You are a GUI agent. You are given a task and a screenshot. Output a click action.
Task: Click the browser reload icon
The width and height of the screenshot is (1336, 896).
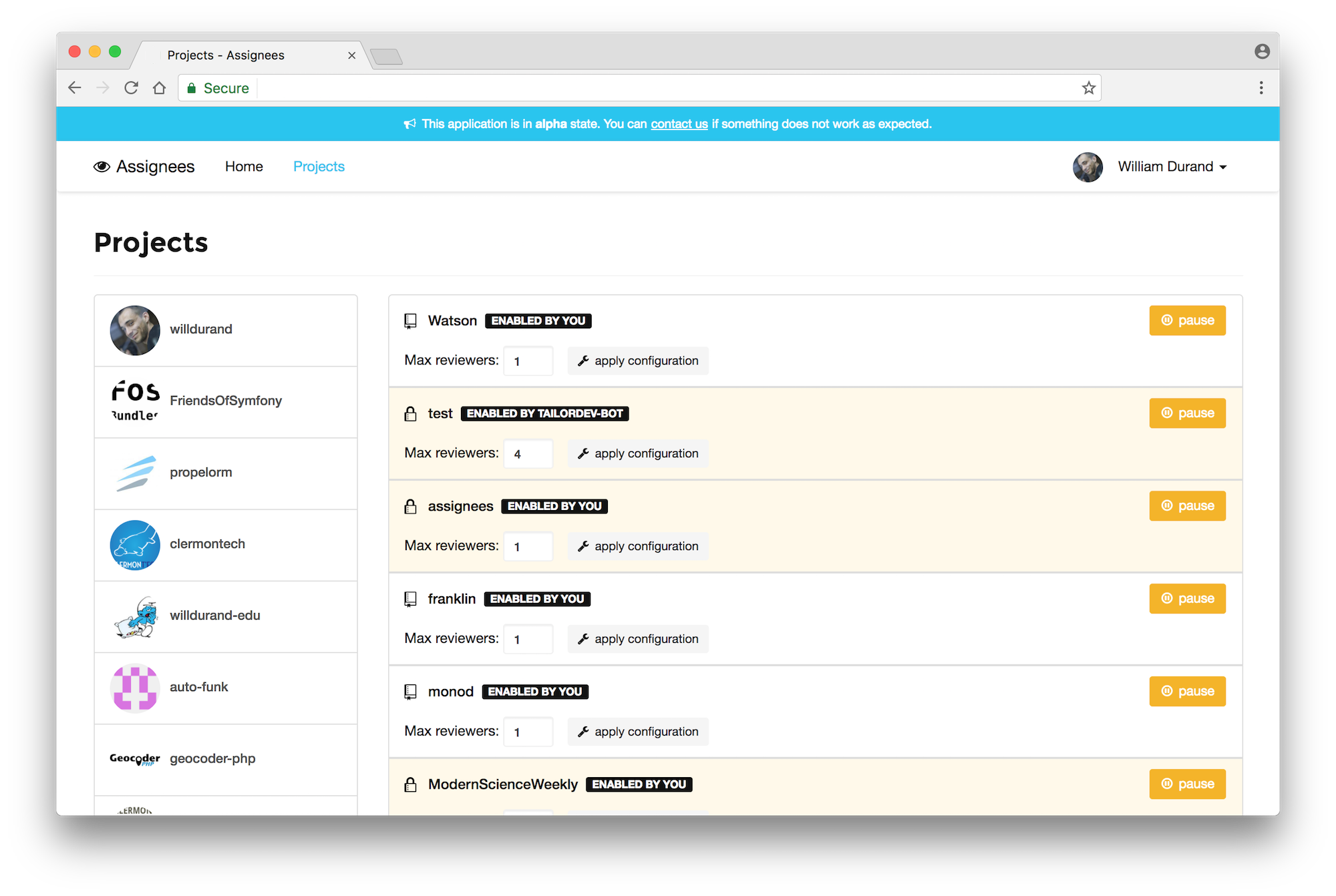click(131, 88)
